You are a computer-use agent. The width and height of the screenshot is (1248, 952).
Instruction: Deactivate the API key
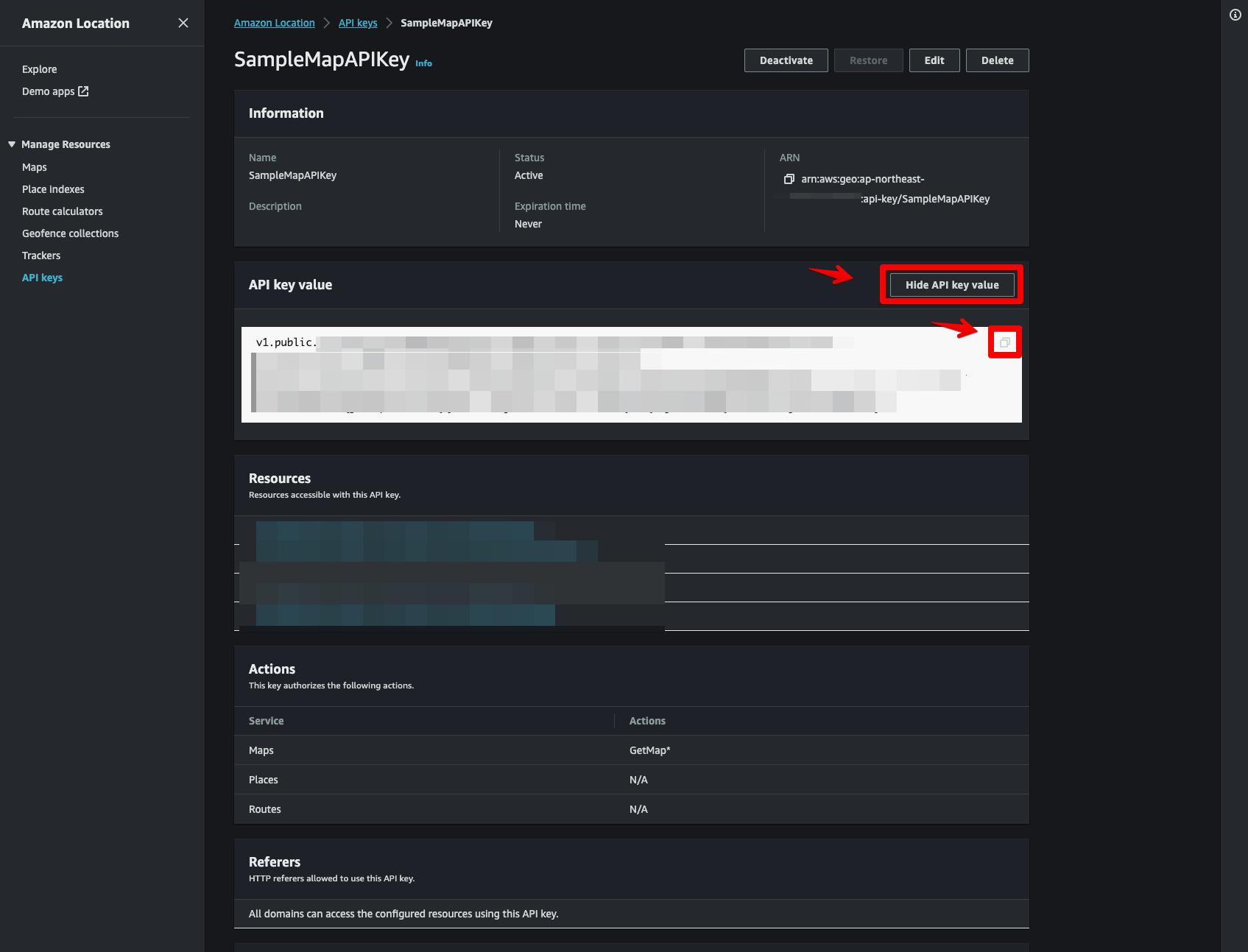click(x=786, y=60)
